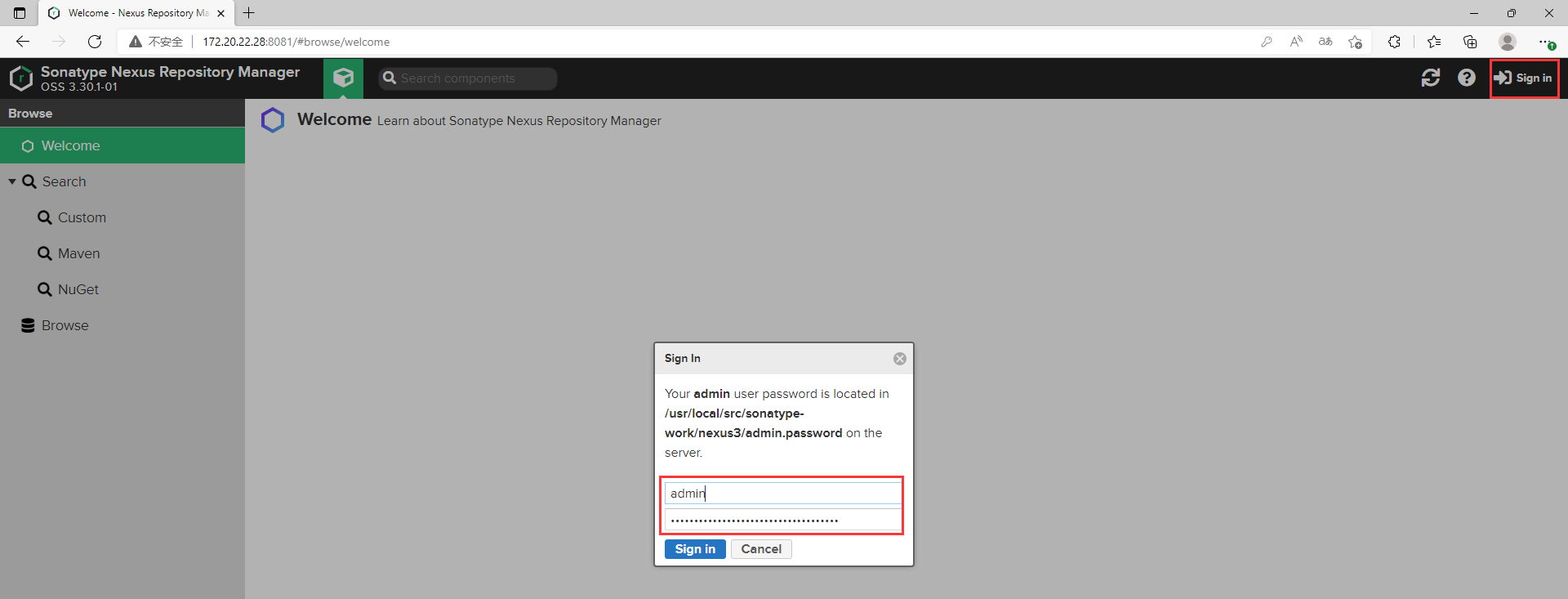Image resolution: width=1568 pixels, height=599 pixels.
Task: Submit with blue Sign in button
Action: point(695,549)
